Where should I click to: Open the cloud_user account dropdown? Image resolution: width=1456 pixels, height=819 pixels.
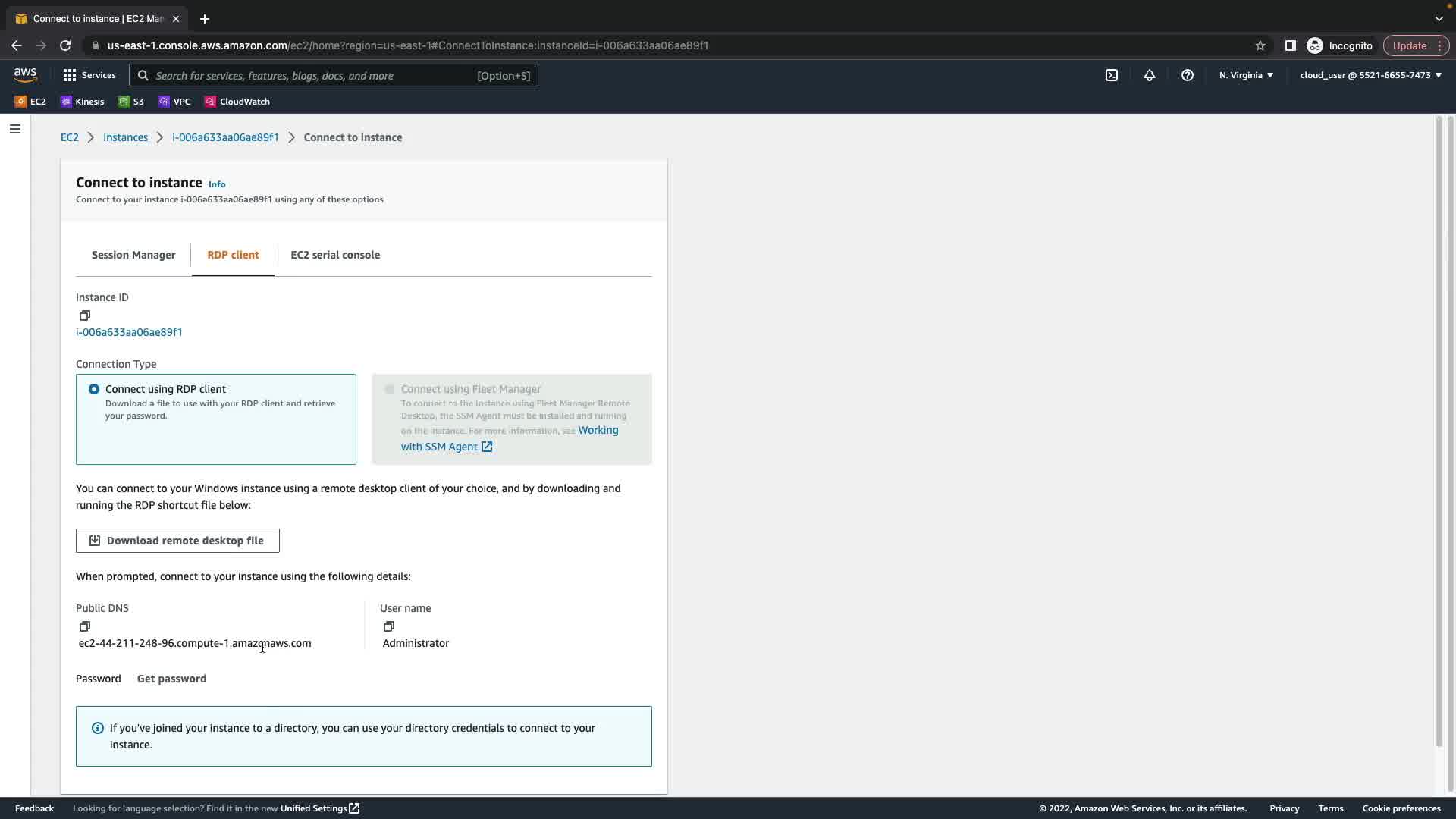tap(1370, 75)
